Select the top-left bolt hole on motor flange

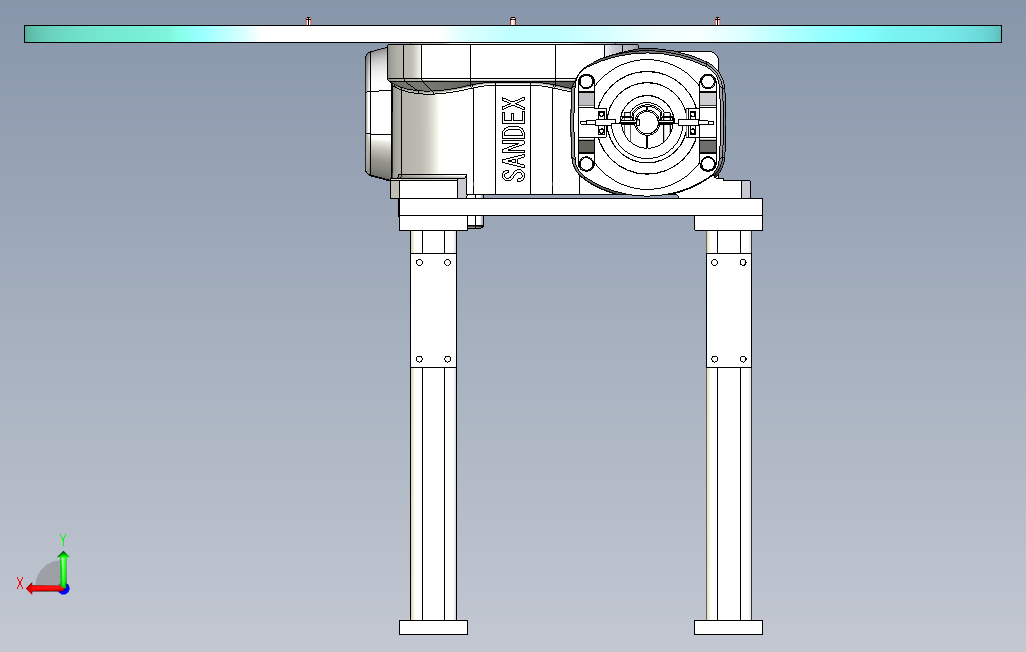(x=586, y=82)
